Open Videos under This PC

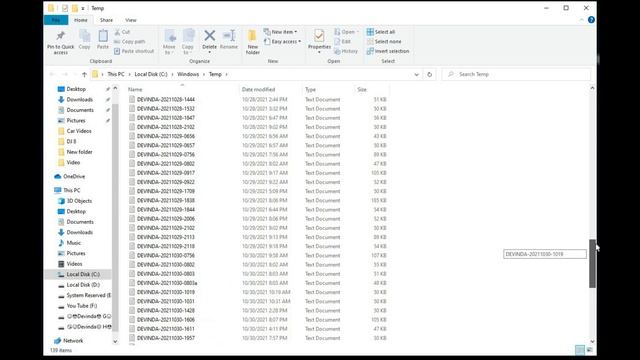[70, 264]
